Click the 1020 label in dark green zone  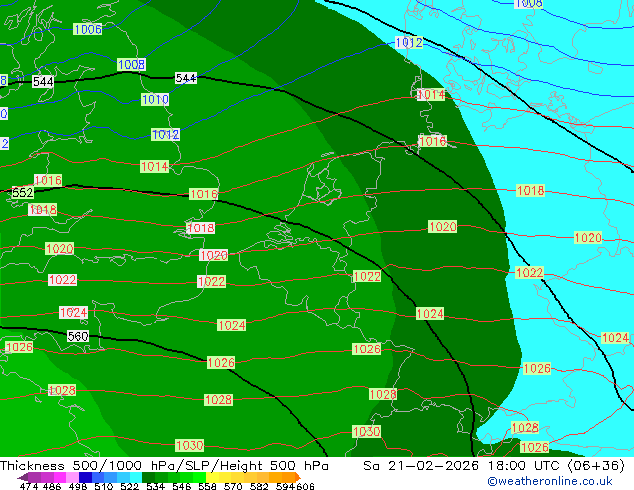click(x=443, y=226)
